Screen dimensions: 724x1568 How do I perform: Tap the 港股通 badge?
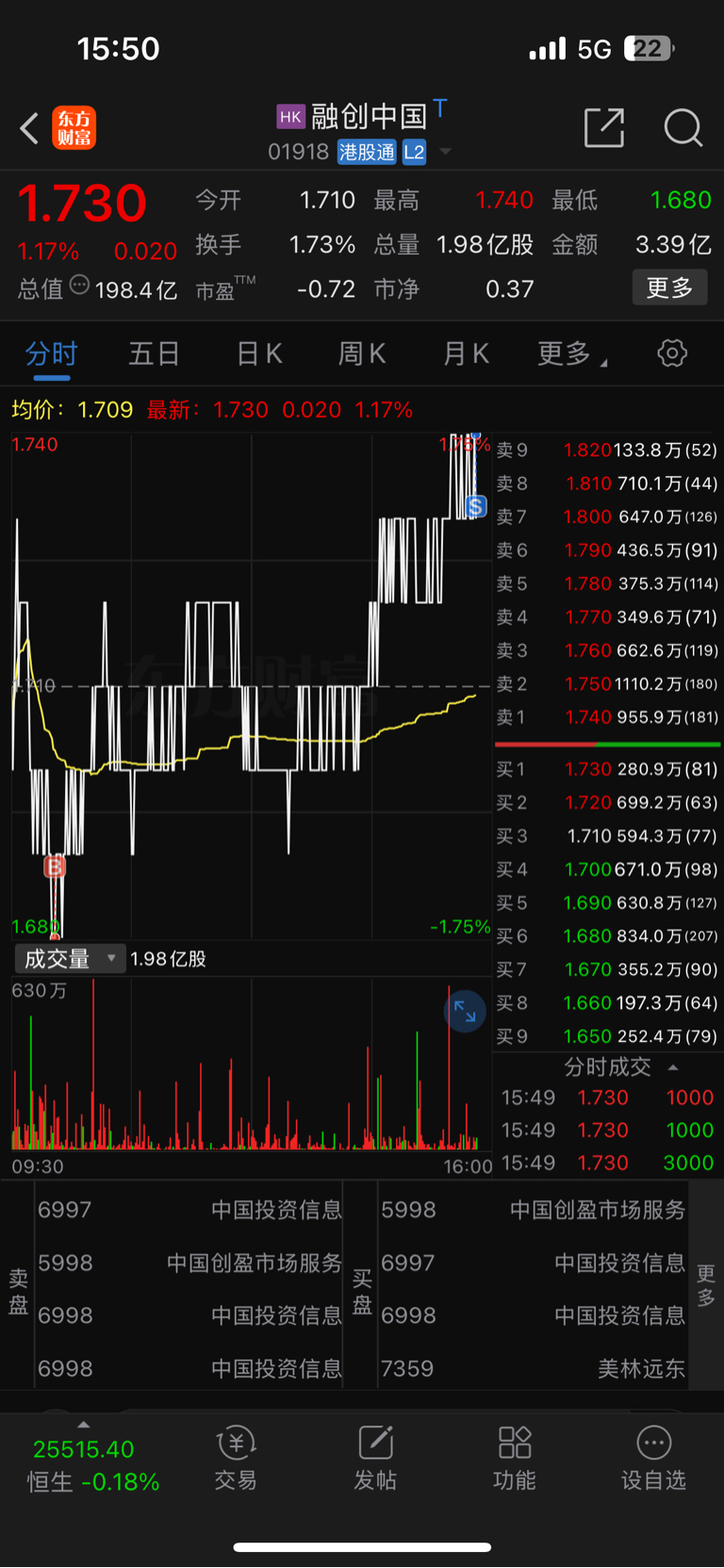tap(367, 152)
